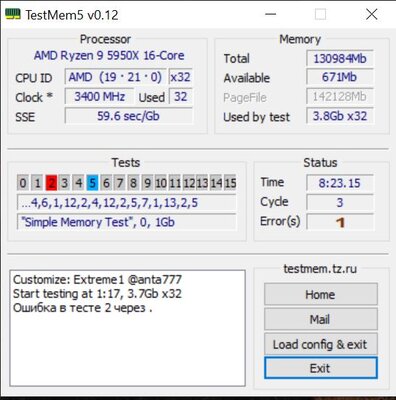This screenshot has height=400, width=396.
Task: Select test box number 4
Action: click(x=79, y=183)
